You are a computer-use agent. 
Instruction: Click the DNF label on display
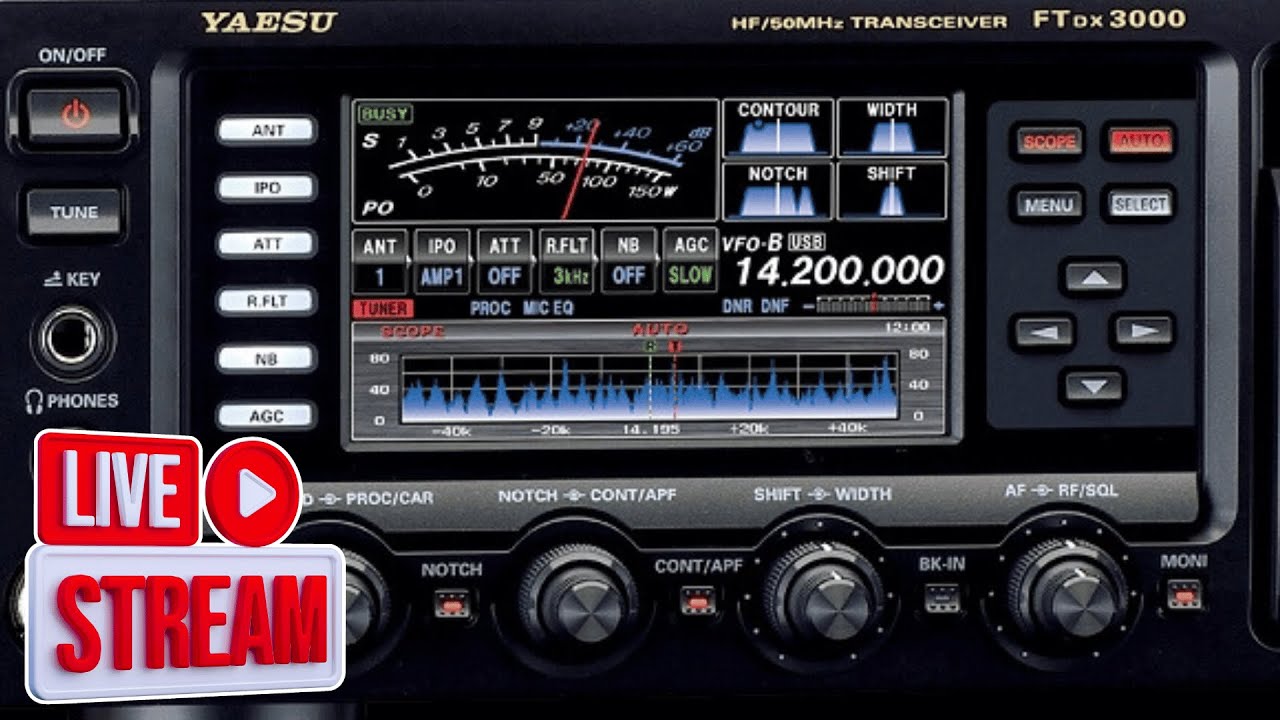click(775, 307)
